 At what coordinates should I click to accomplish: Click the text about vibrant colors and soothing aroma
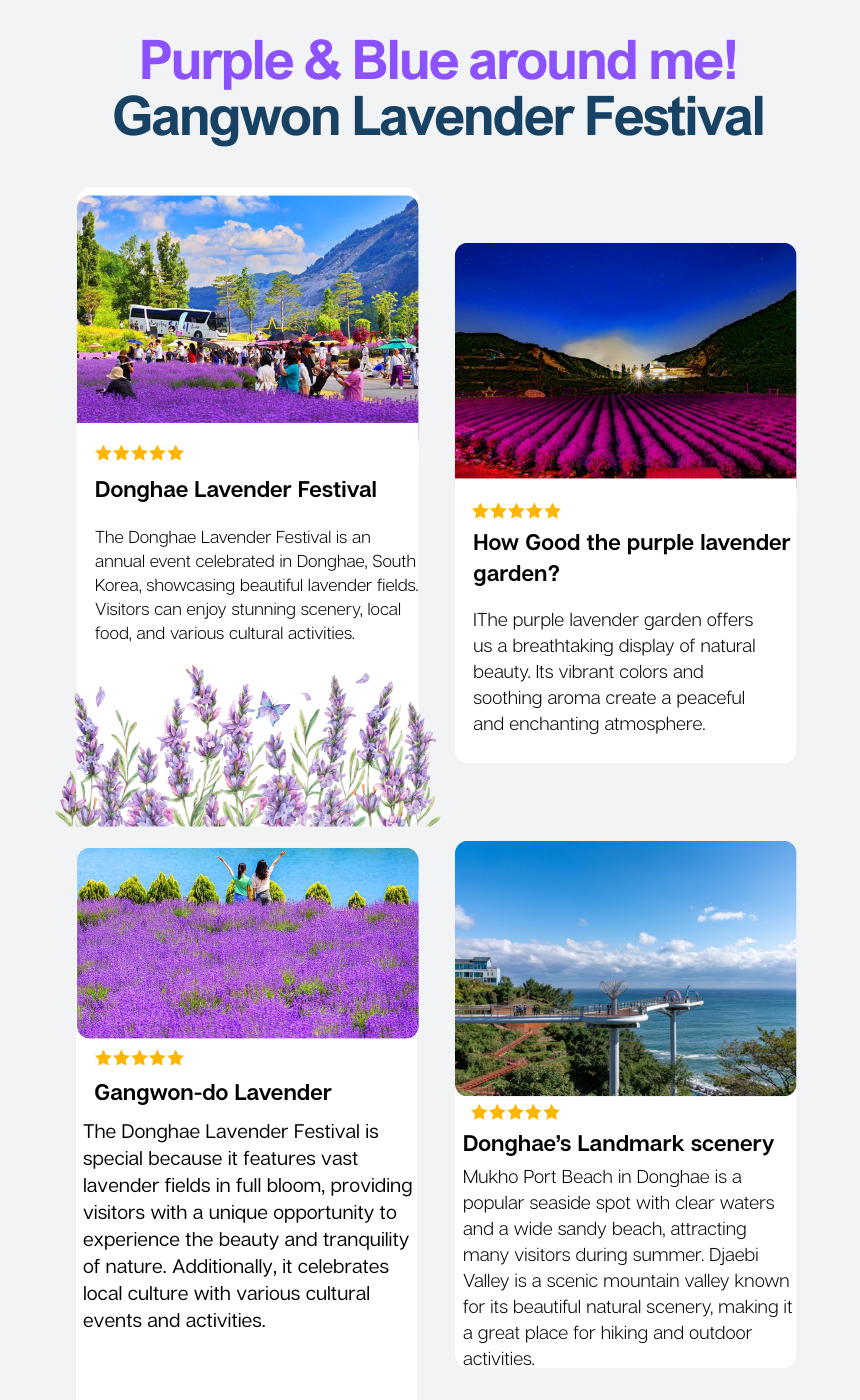click(614, 671)
